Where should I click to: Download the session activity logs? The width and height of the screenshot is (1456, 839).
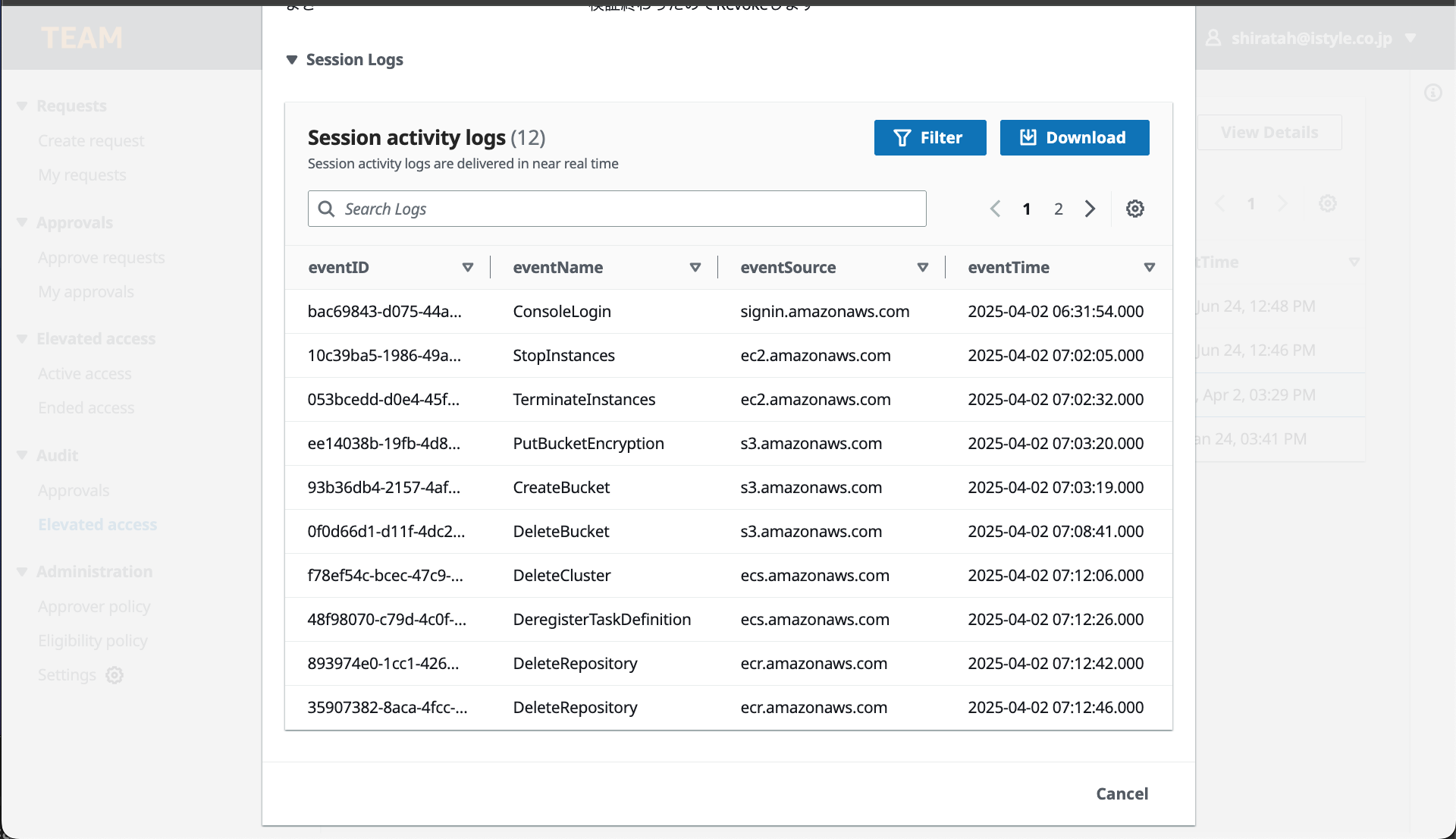tap(1074, 137)
